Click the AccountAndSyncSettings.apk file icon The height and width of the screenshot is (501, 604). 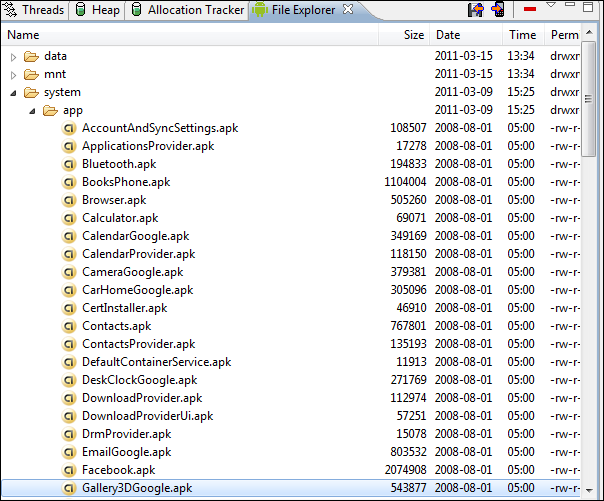pos(69,128)
